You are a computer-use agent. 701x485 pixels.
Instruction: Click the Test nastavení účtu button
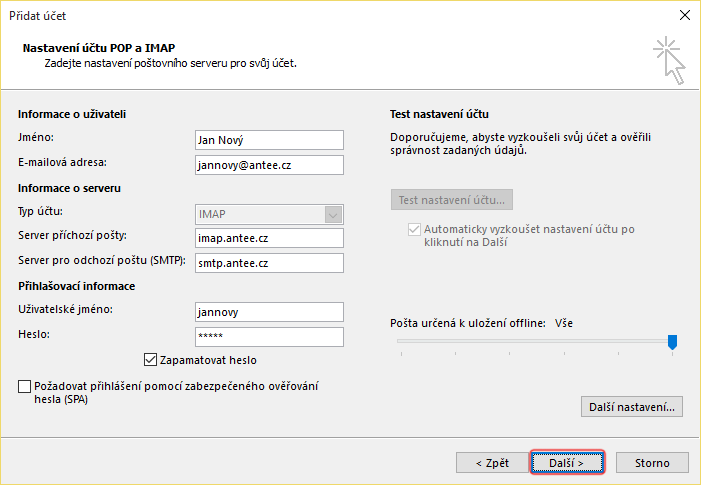point(452,200)
